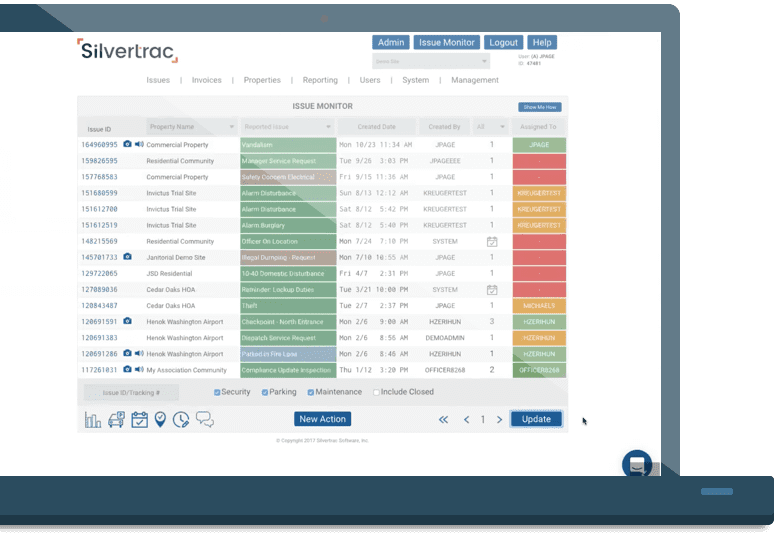Enable the Include Closed checkbox
Screen dimensions: 777x538
pyautogui.click(x=377, y=392)
